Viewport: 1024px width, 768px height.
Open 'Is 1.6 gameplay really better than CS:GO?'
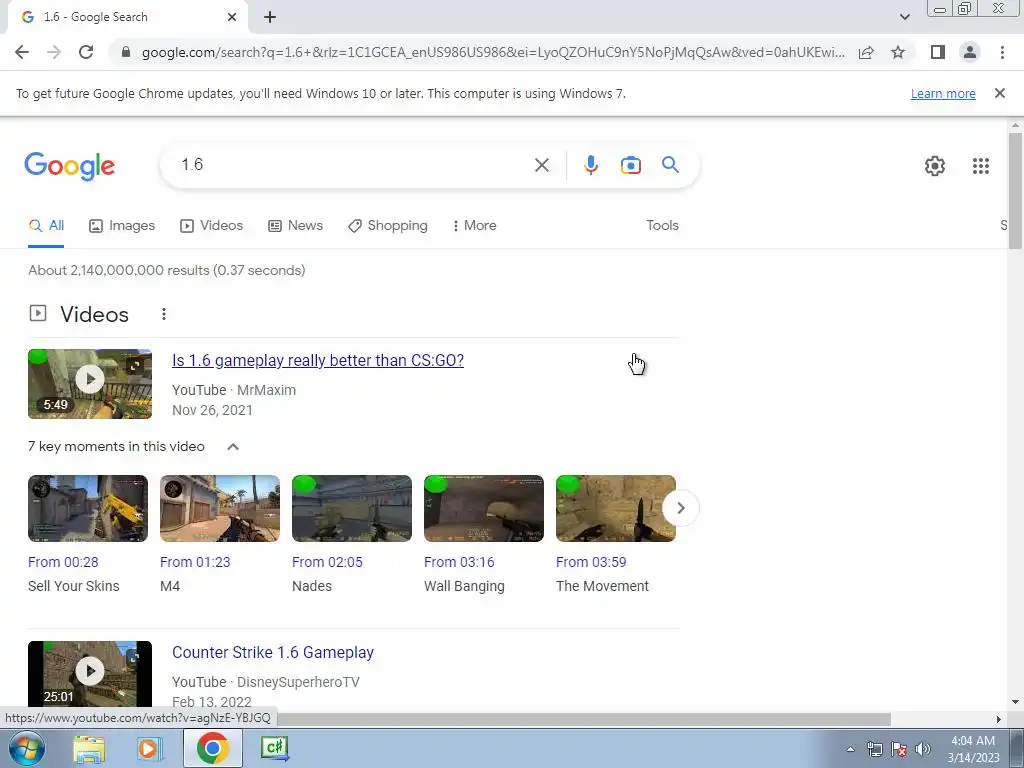pos(318,360)
